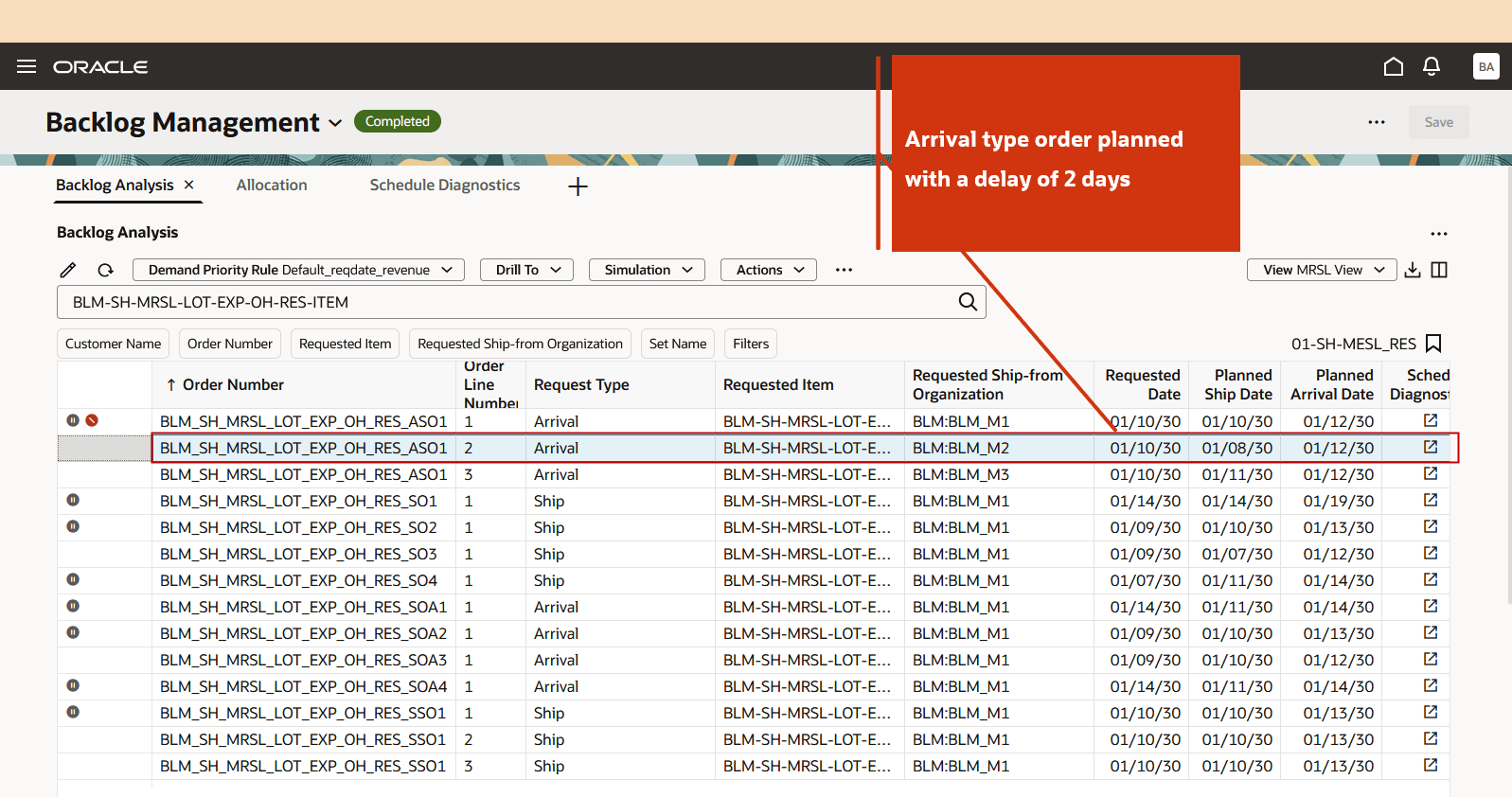Switch to Schedule Diagnostics tab
The width and height of the screenshot is (1512, 797).
pyautogui.click(x=445, y=185)
